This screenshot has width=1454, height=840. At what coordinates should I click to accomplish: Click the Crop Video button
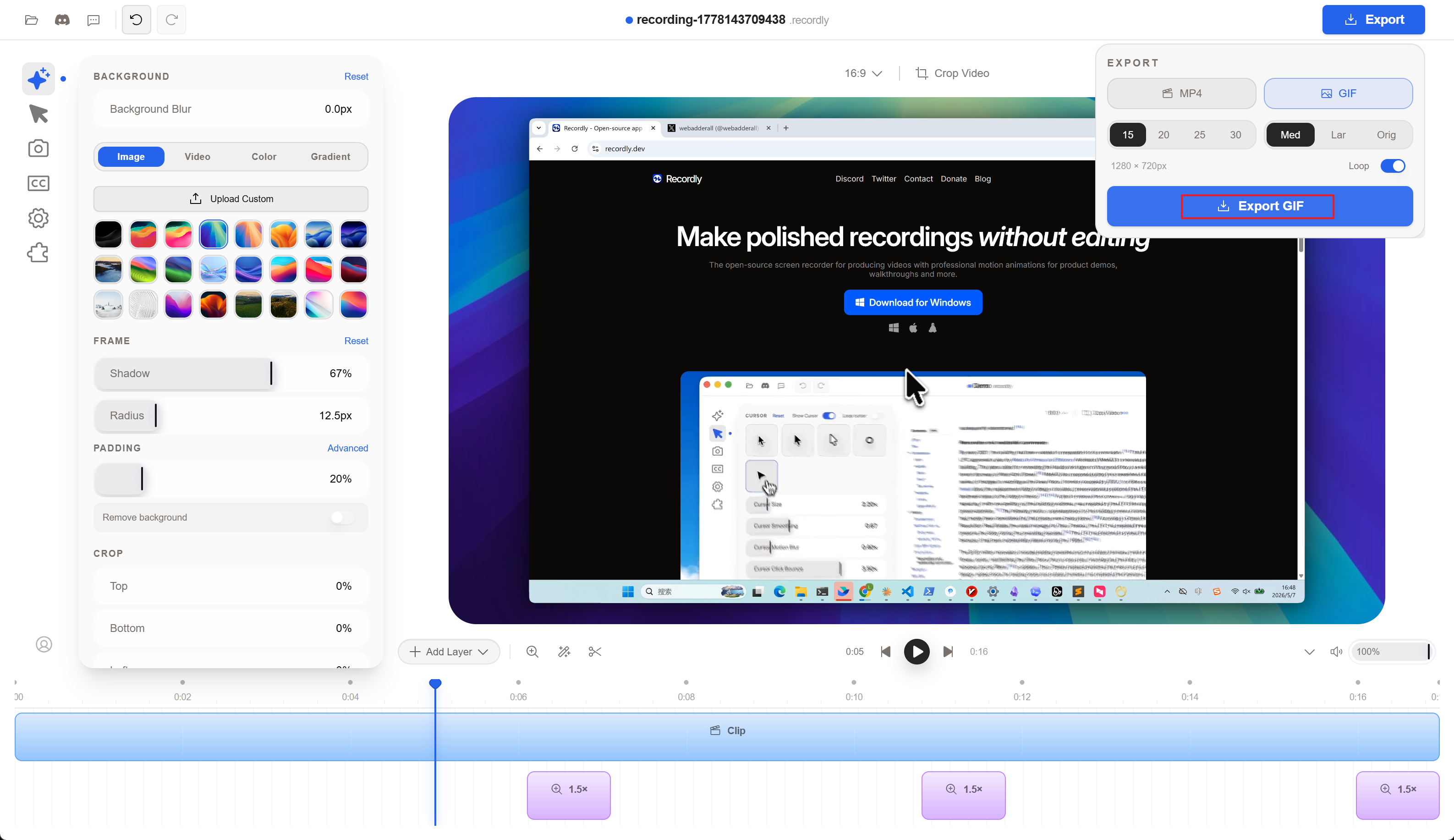pyautogui.click(x=953, y=73)
